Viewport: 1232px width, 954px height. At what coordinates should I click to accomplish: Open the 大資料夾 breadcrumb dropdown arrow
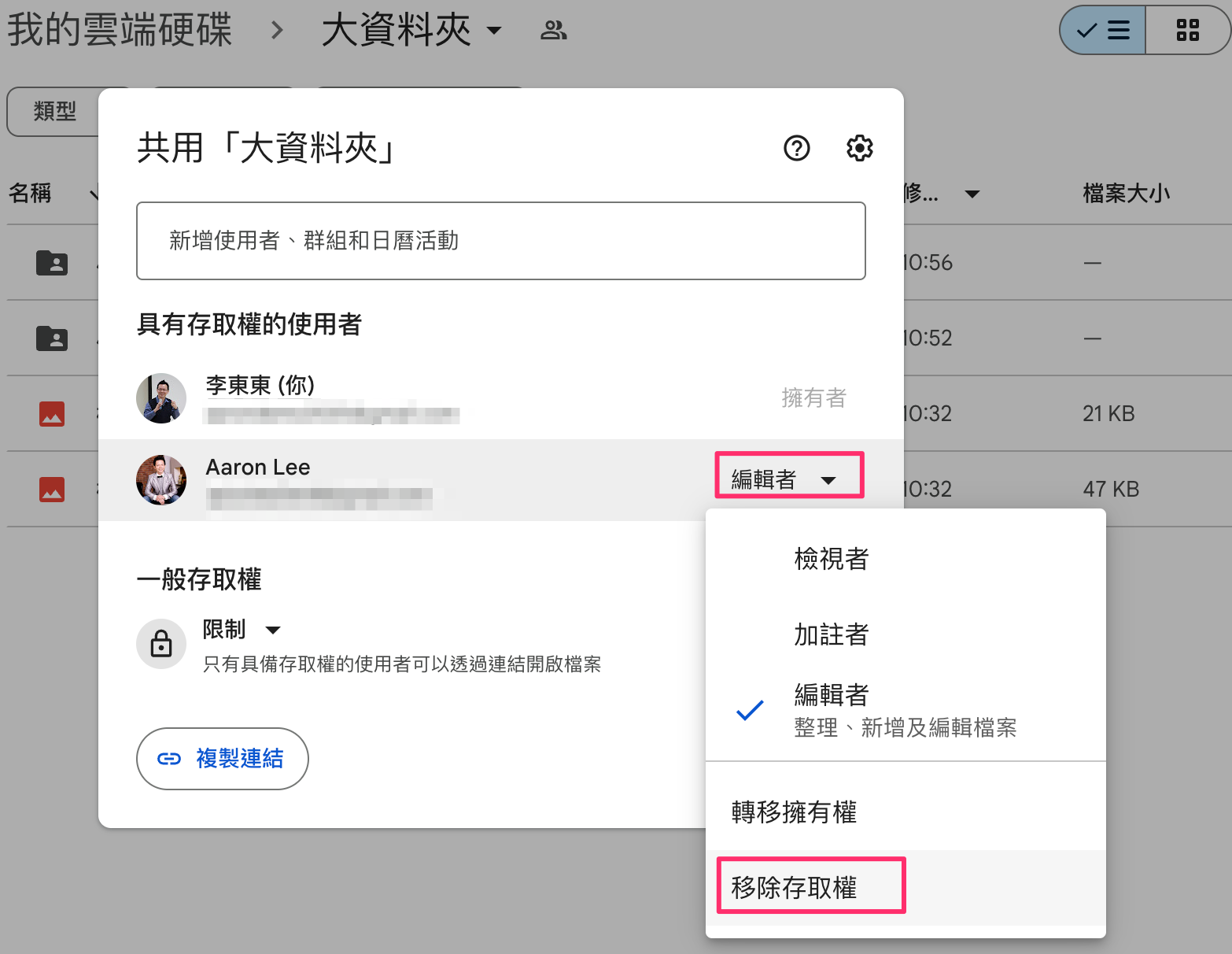click(494, 31)
